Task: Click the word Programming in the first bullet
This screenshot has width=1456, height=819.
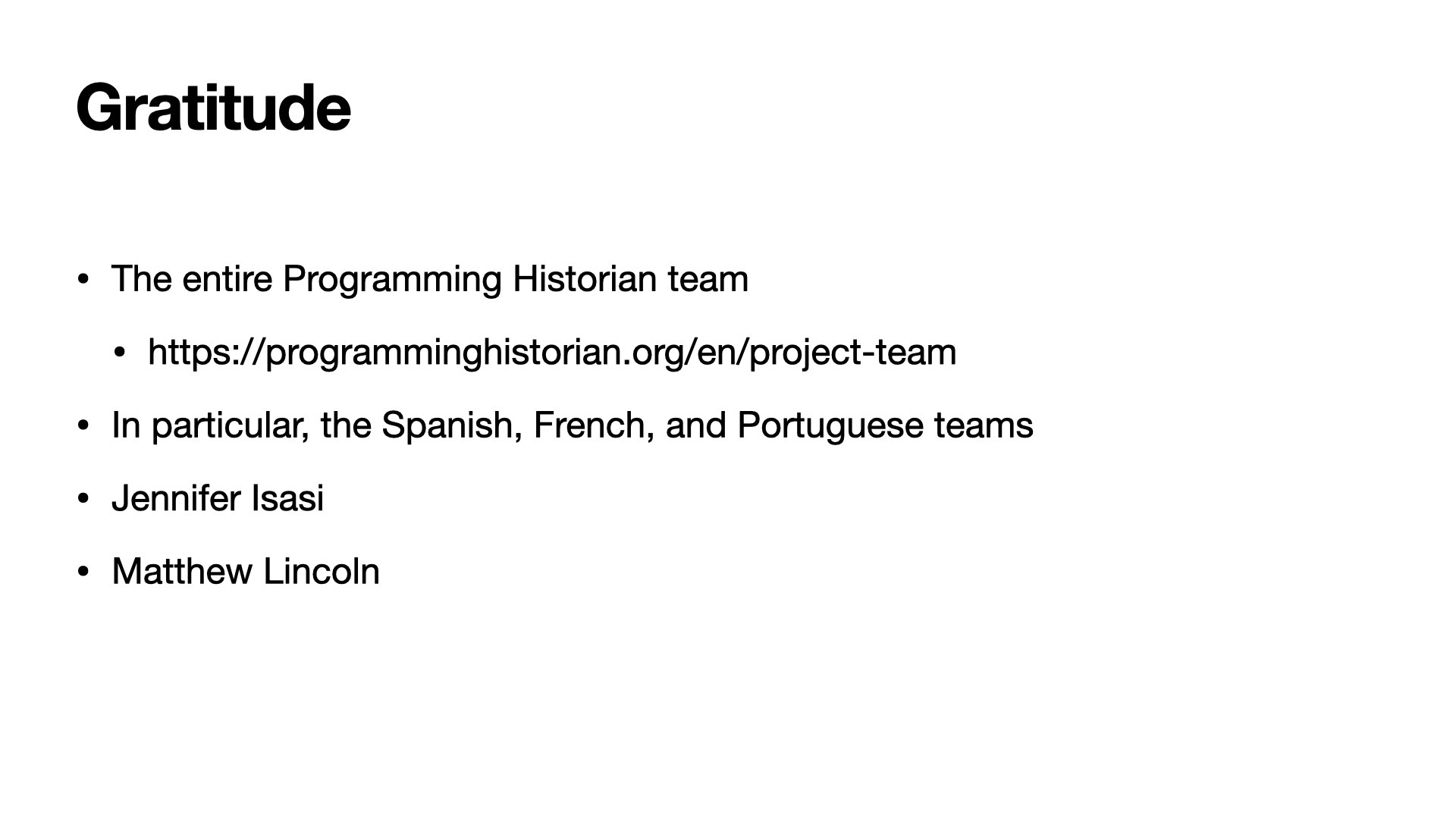Action: click(392, 280)
